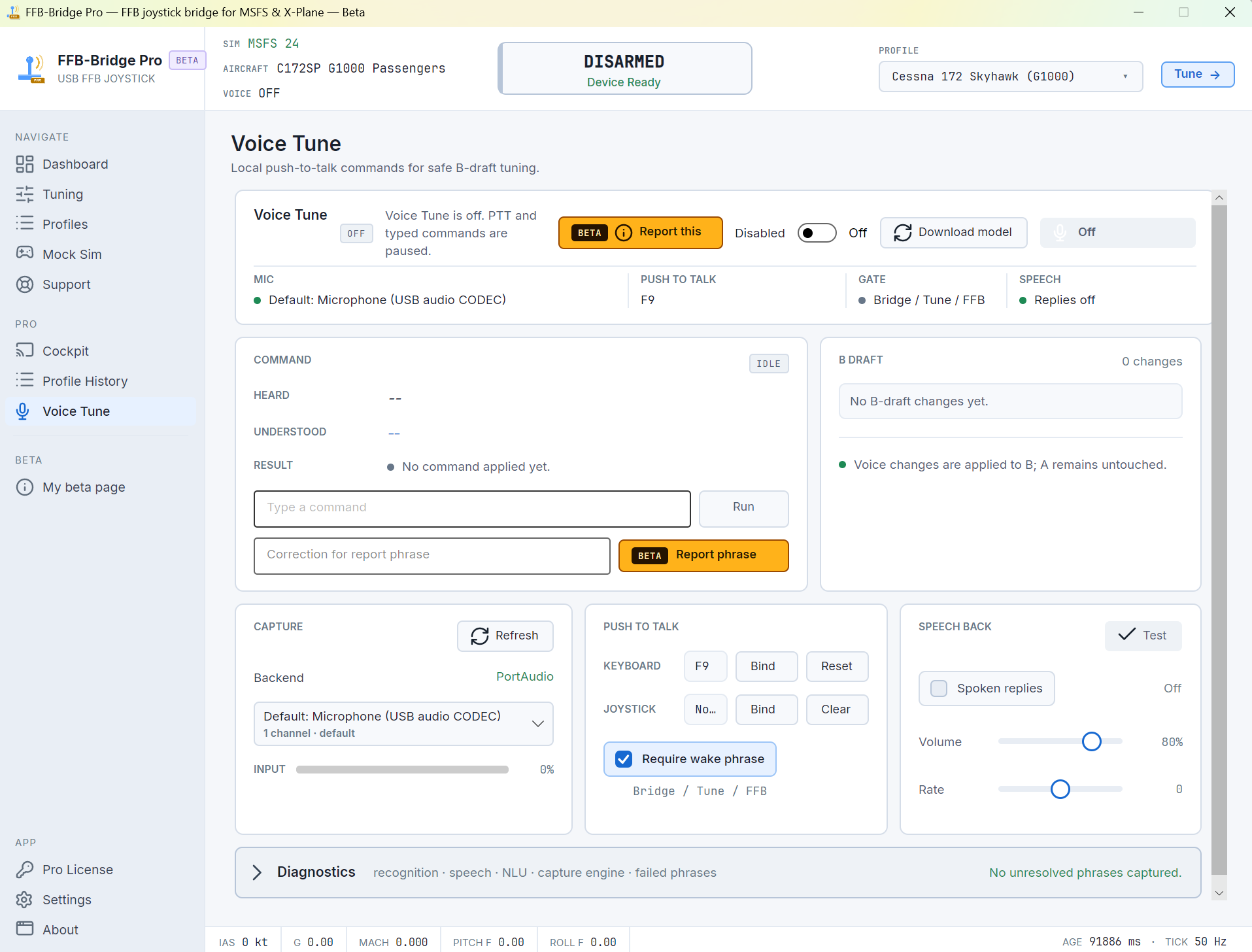Expand the Diagnostics section

[x=718, y=872]
